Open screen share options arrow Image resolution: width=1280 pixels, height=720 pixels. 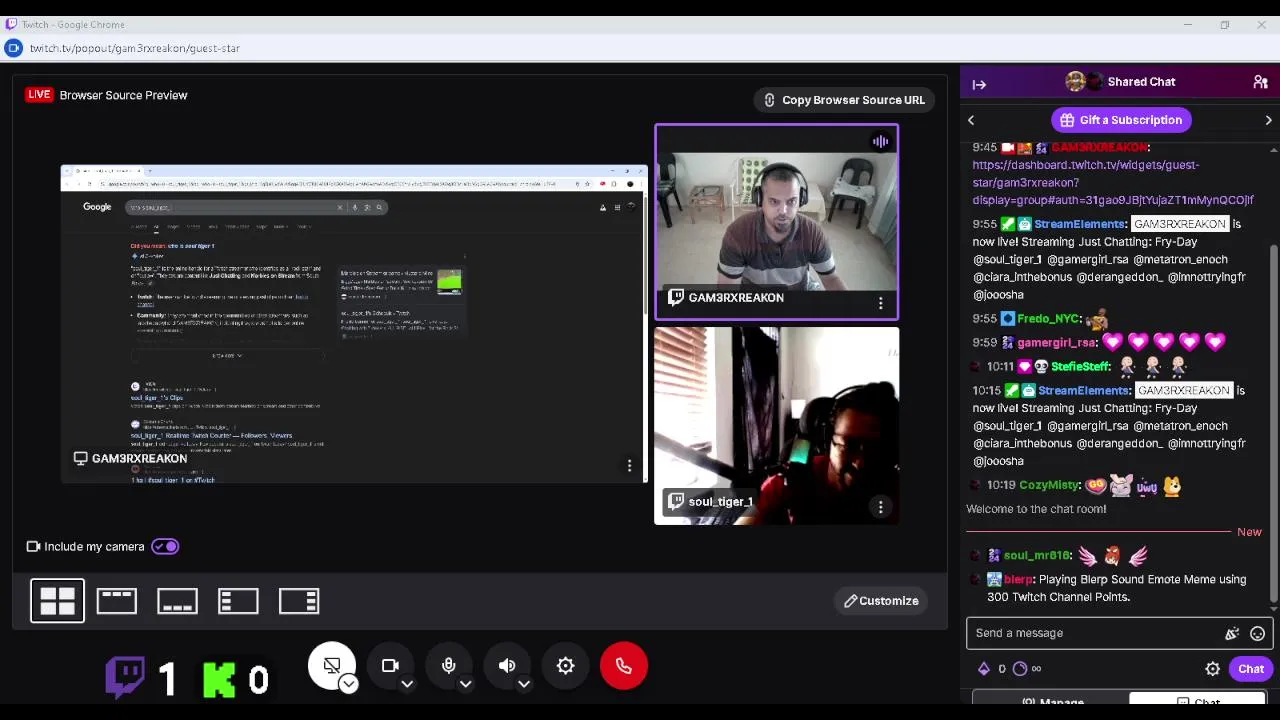(x=348, y=684)
